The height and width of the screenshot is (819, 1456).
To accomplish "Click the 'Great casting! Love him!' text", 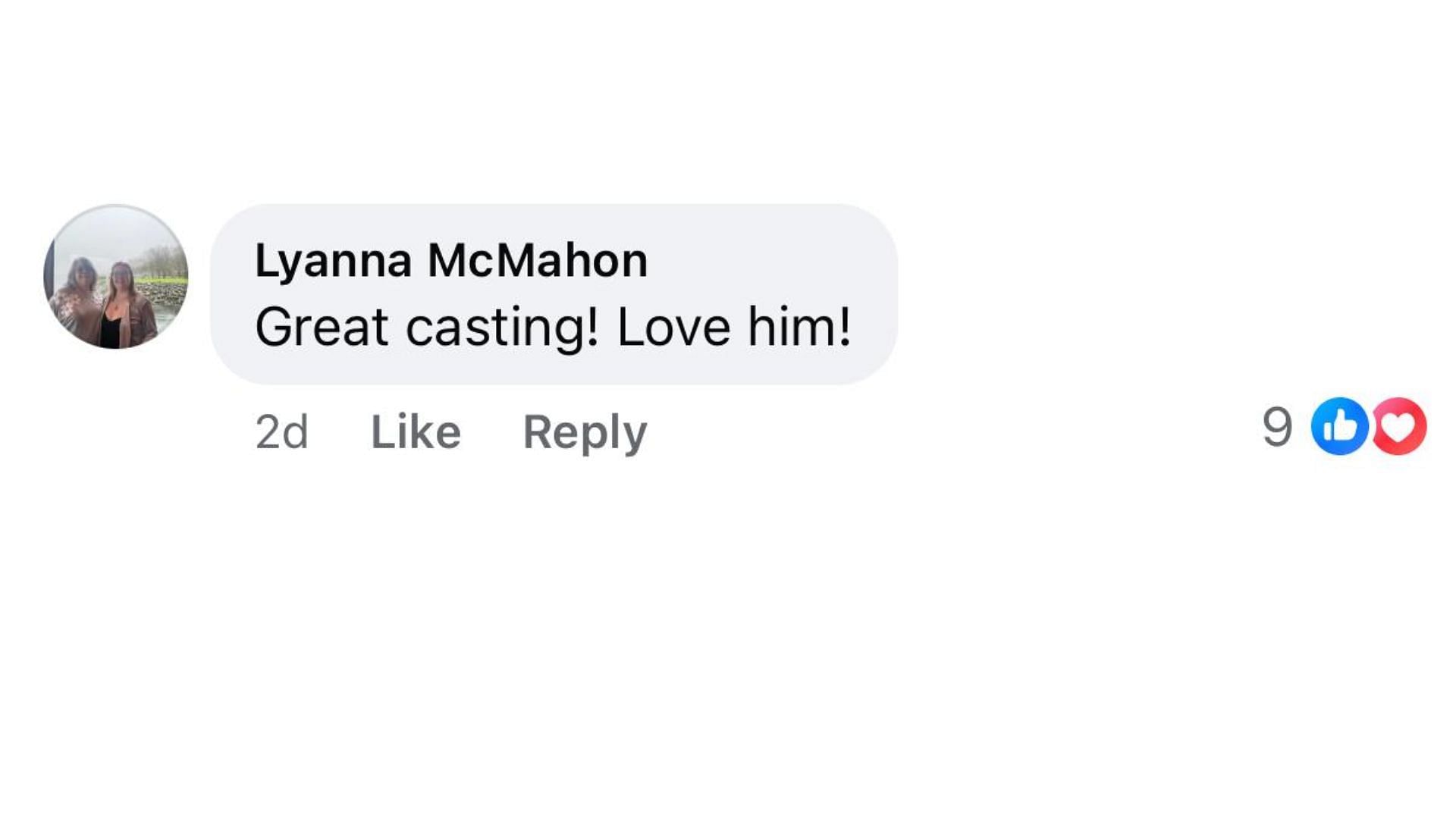I will 553,327.
